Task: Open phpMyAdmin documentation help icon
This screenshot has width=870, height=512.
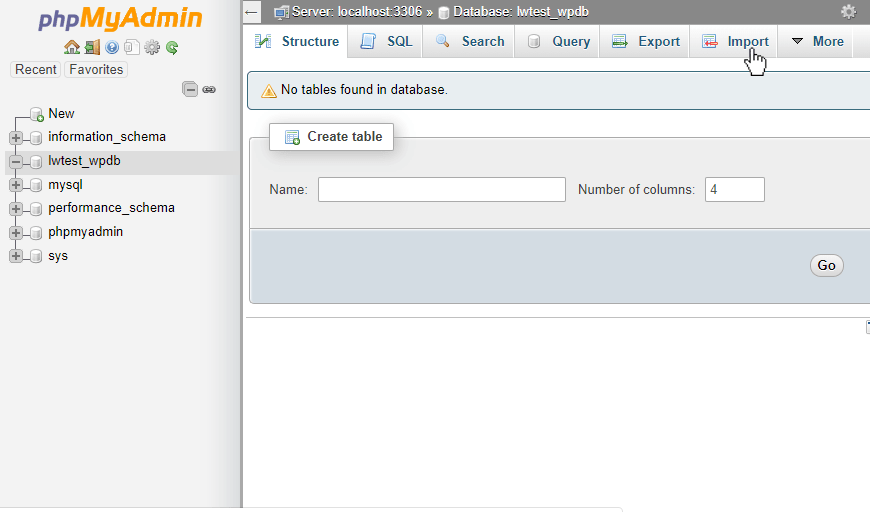Action: (x=112, y=48)
